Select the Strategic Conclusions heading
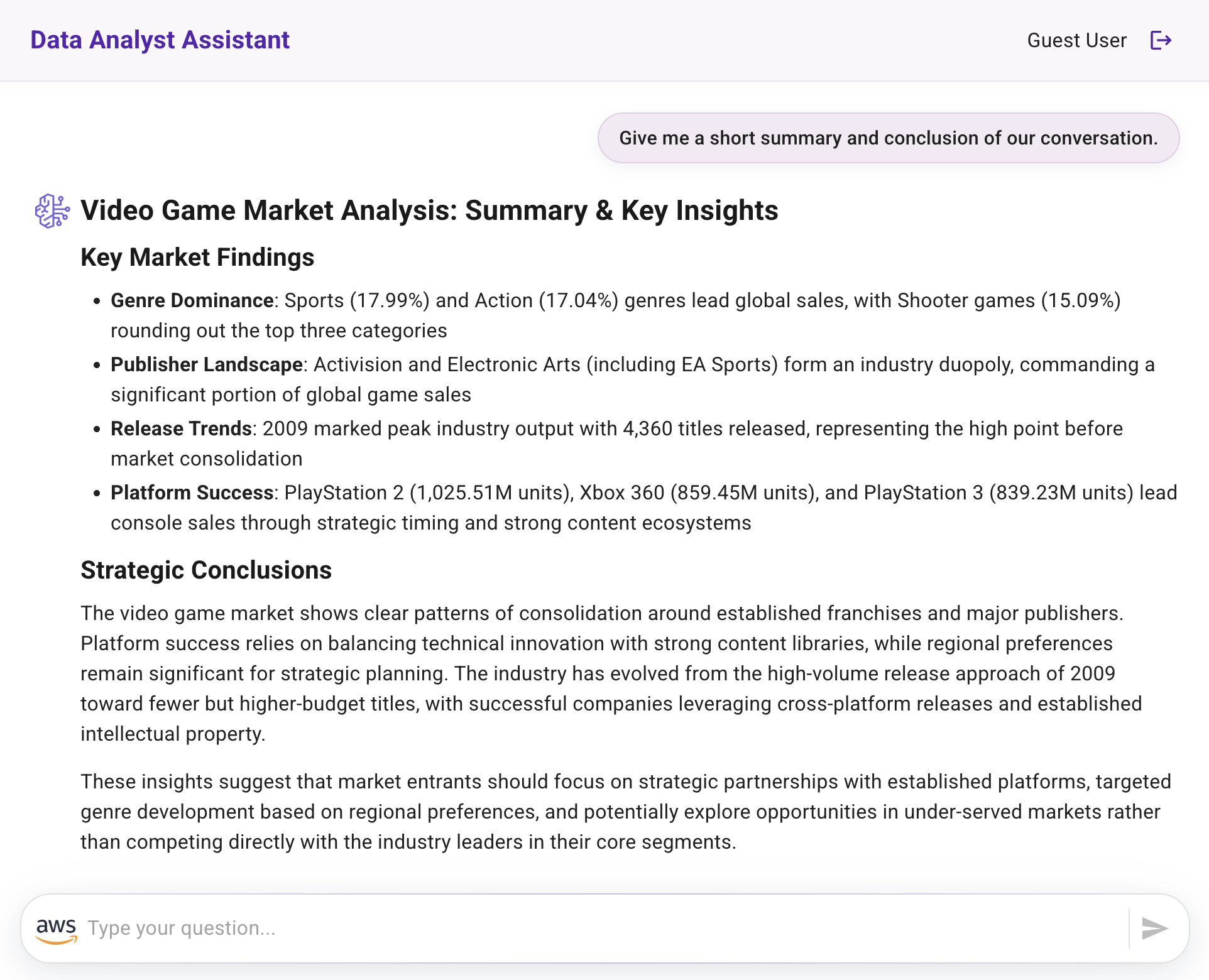The height and width of the screenshot is (980, 1209). pos(206,570)
